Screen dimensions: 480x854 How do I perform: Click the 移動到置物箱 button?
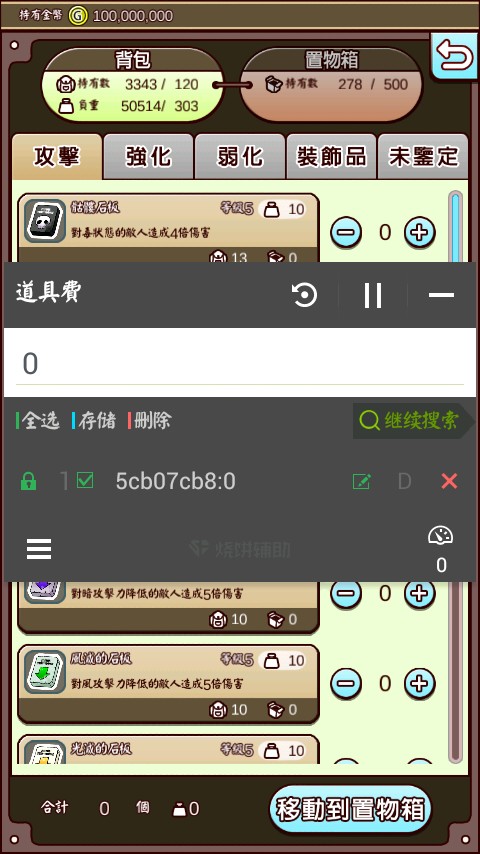point(350,809)
